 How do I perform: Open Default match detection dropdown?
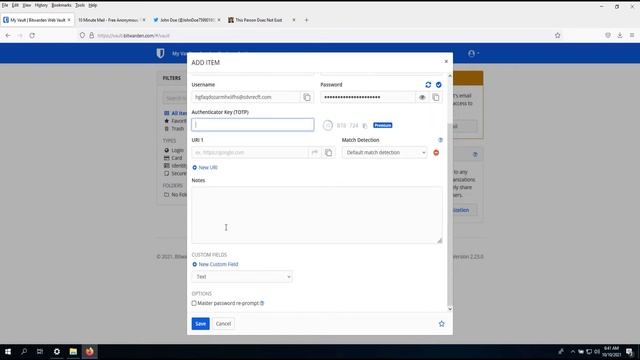(x=384, y=152)
